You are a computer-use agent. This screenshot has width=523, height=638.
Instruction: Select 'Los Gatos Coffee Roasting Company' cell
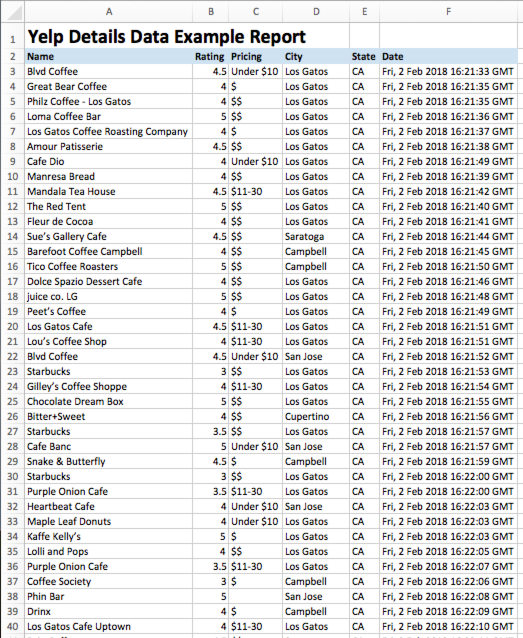109,131
